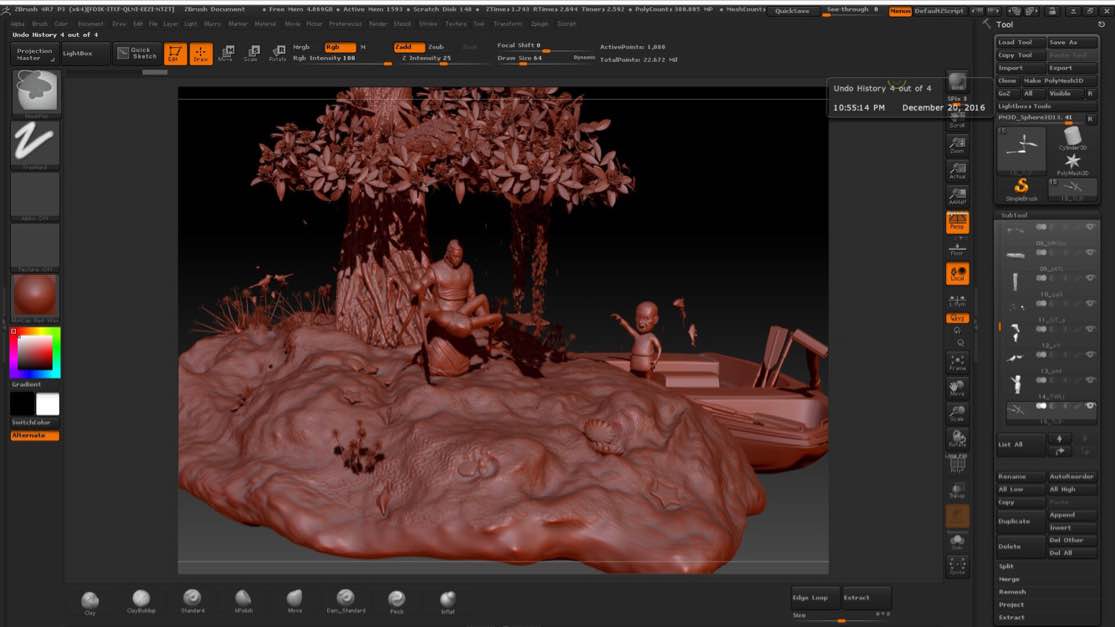This screenshot has height=627, width=1115.
Task: Open the red material sphere picker
Action: click(36, 296)
